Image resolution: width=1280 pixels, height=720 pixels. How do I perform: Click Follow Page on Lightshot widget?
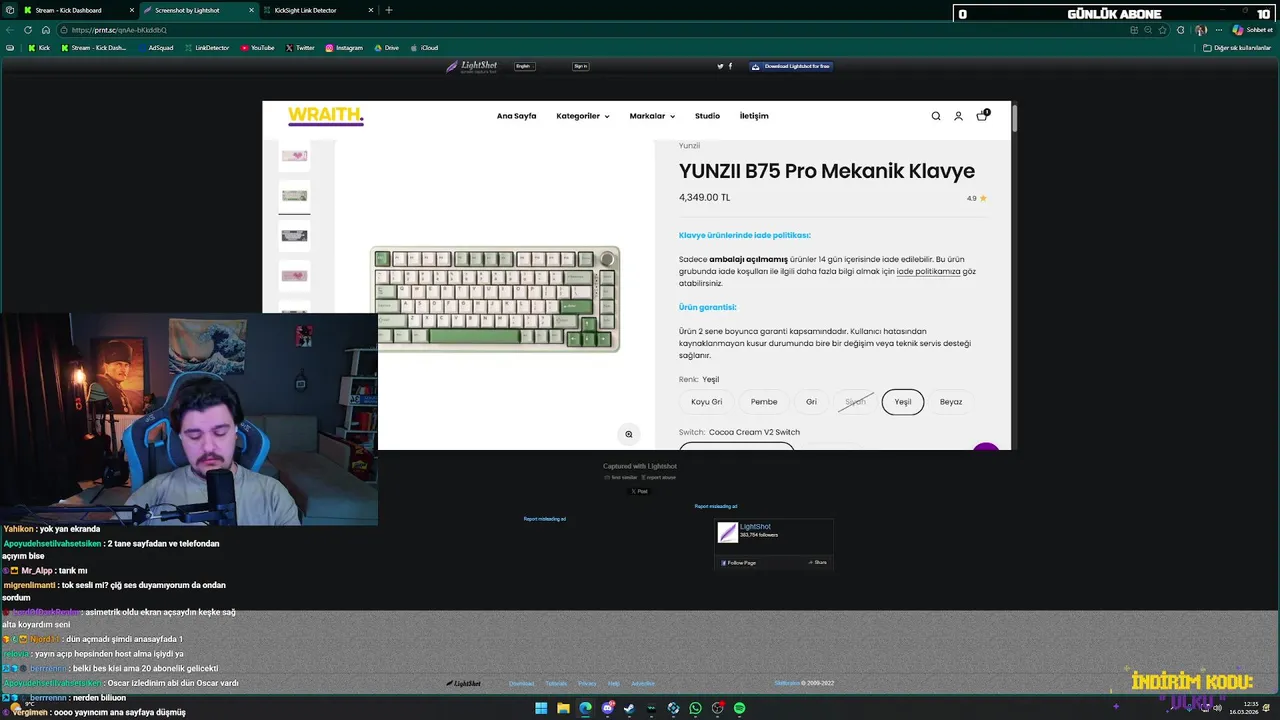pos(739,563)
